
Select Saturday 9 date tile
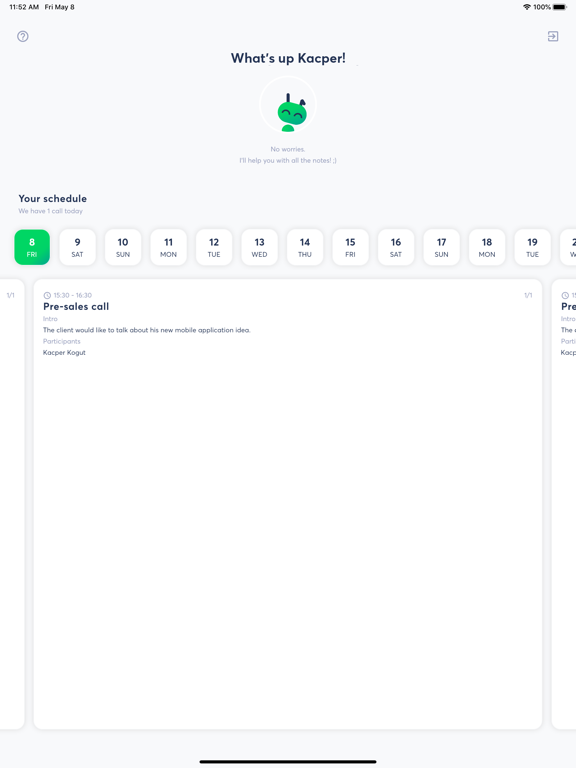point(77,247)
